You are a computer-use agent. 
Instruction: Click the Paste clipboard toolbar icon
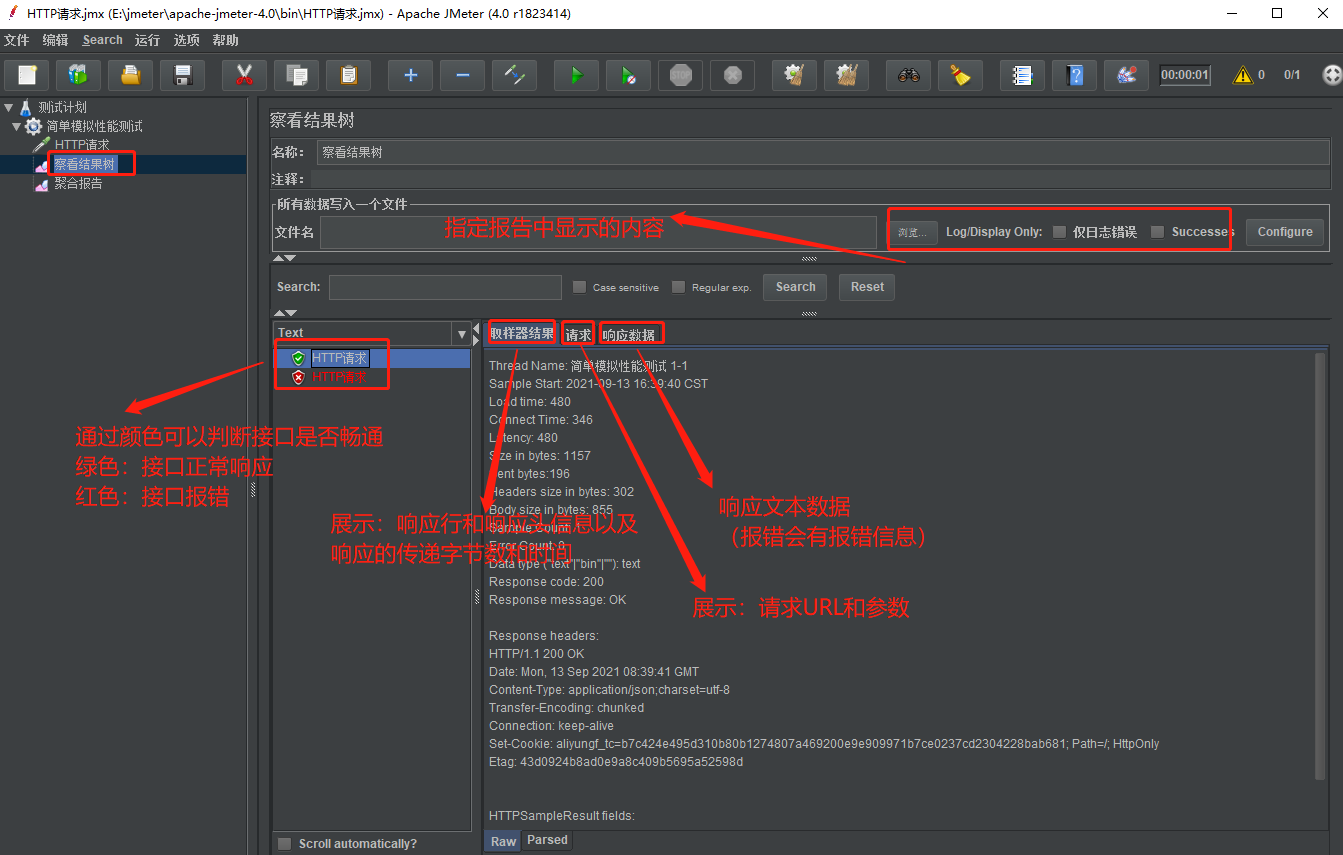pos(348,75)
